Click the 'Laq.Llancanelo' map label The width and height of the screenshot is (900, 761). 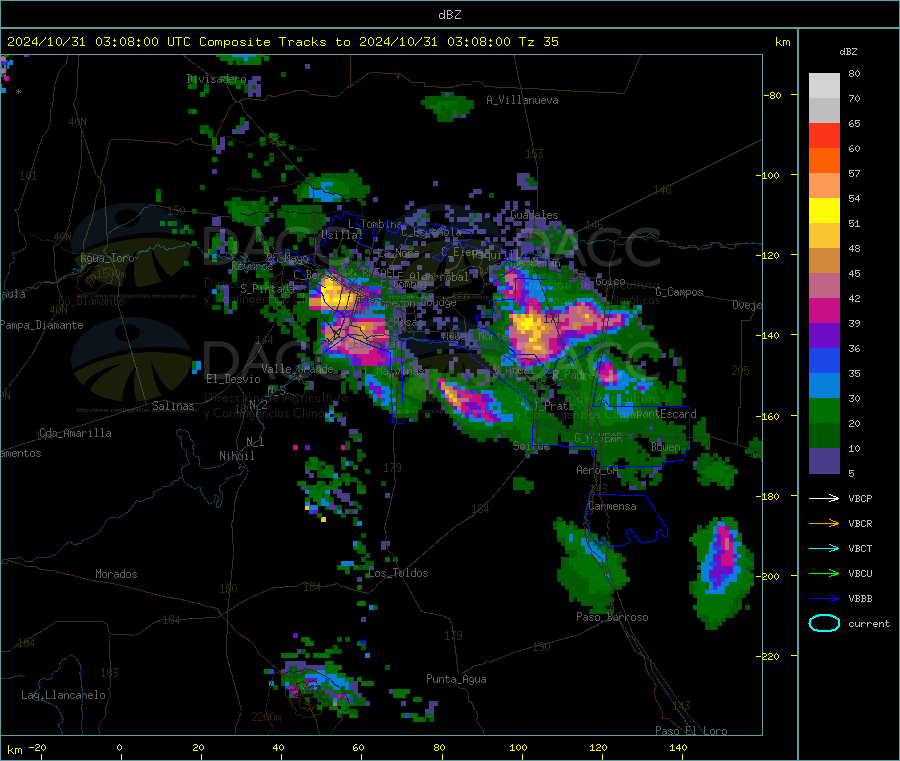coord(63,695)
